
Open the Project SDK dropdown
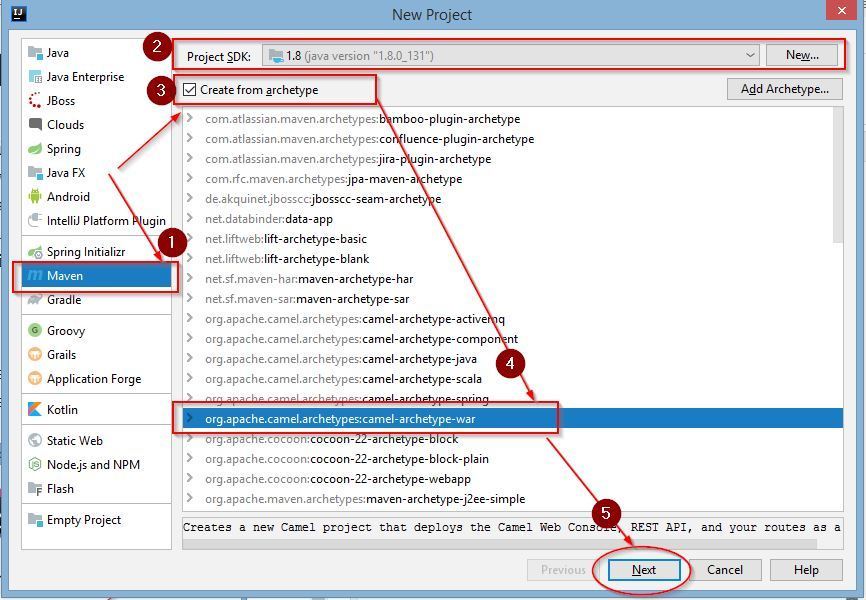click(x=511, y=55)
